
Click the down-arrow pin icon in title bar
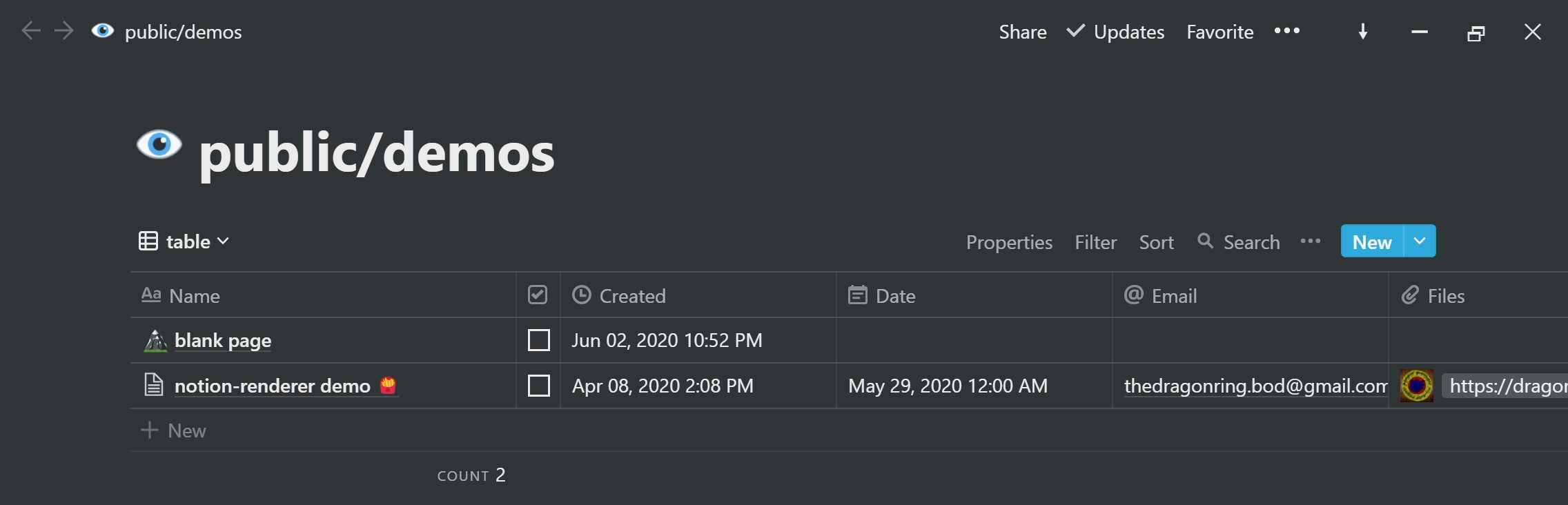1363,32
